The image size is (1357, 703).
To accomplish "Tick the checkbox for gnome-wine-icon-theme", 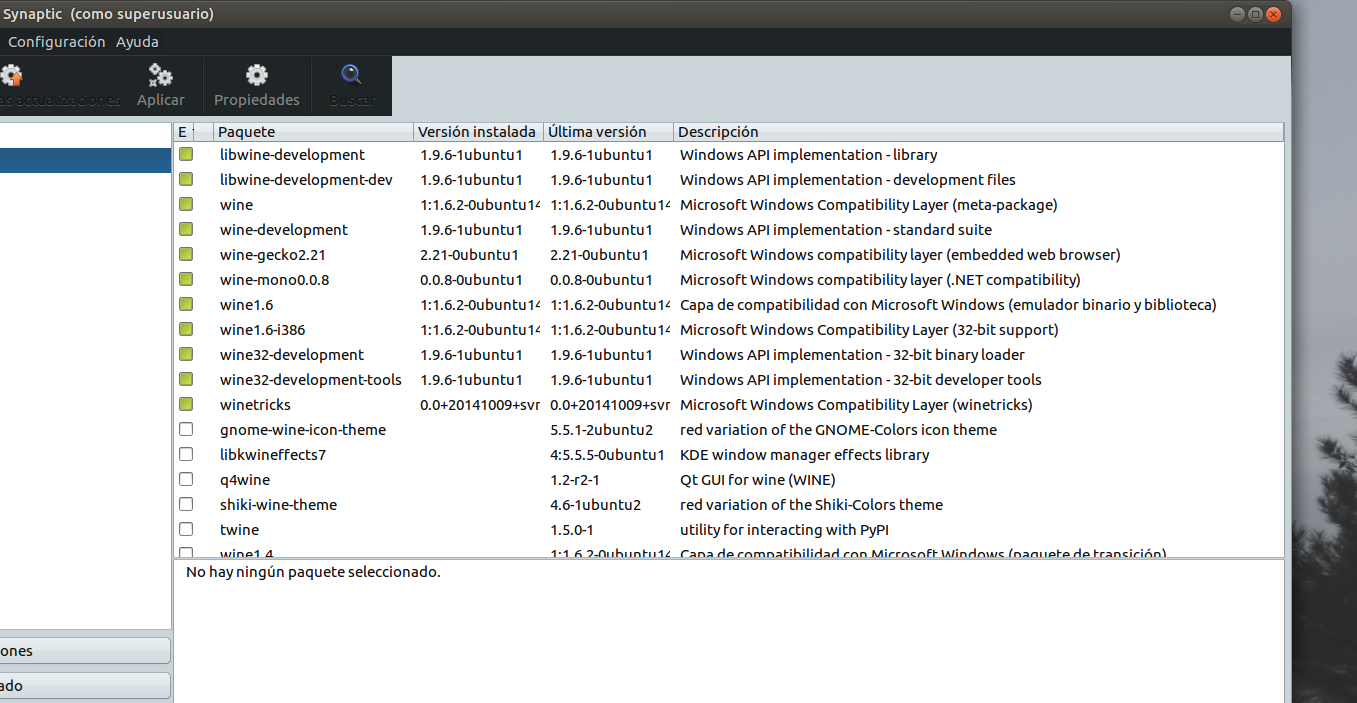I will pyautogui.click(x=186, y=430).
